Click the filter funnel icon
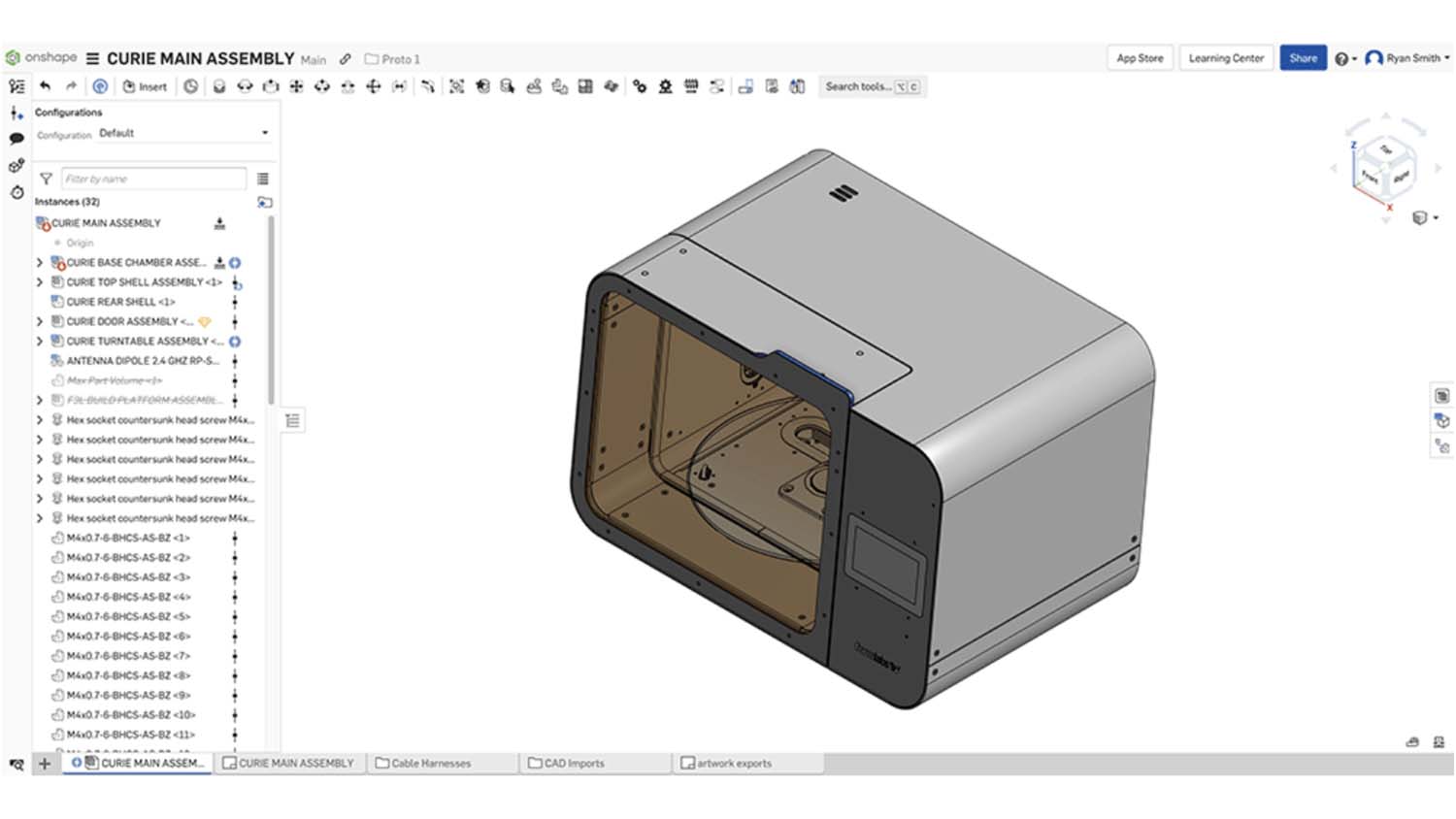This screenshot has width=1456, height=819. 46,179
